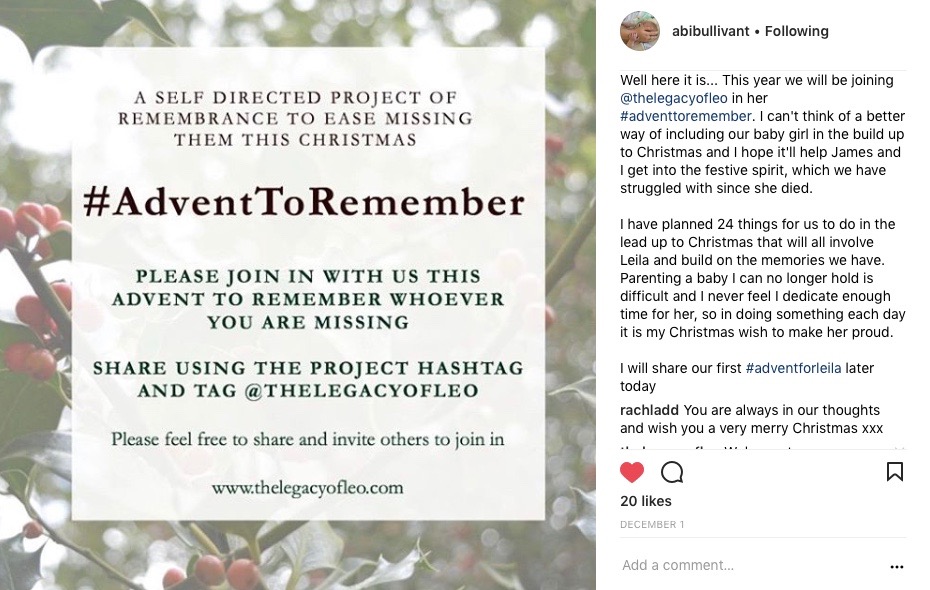Click in the Add a comment field
Image resolution: width=930 pixels, height=590 pixels.
click(x=740, y=565)
